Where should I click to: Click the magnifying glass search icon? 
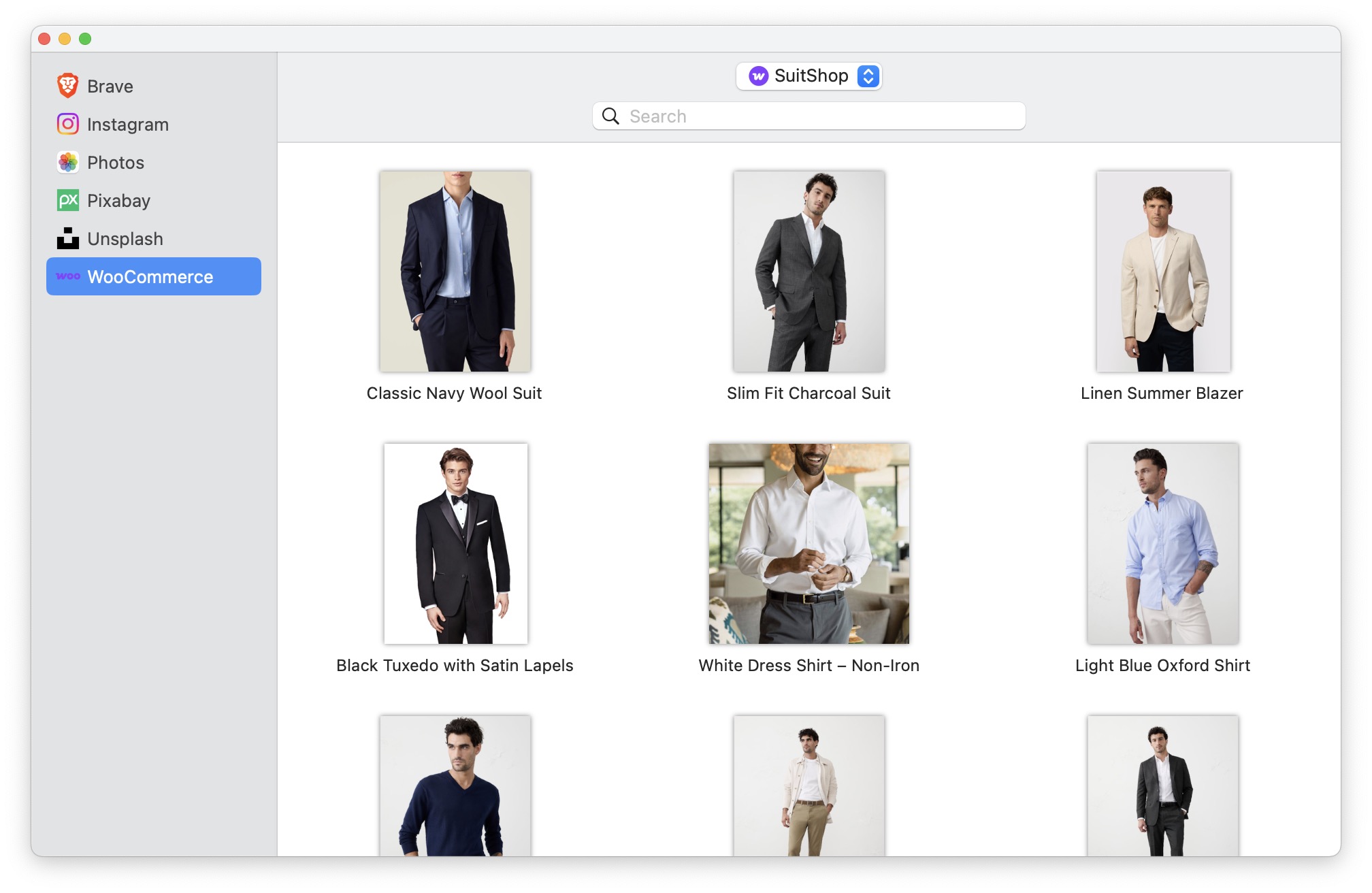pyautogui.click(x=610, y=116)
